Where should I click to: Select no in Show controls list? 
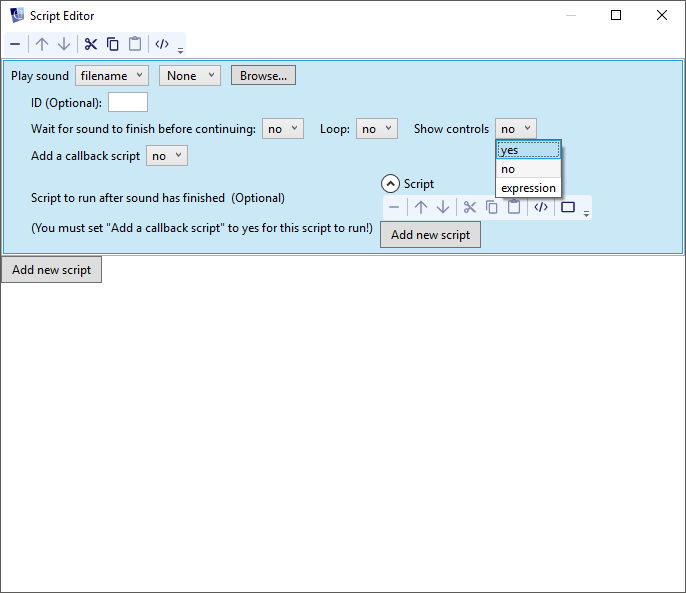528,169
